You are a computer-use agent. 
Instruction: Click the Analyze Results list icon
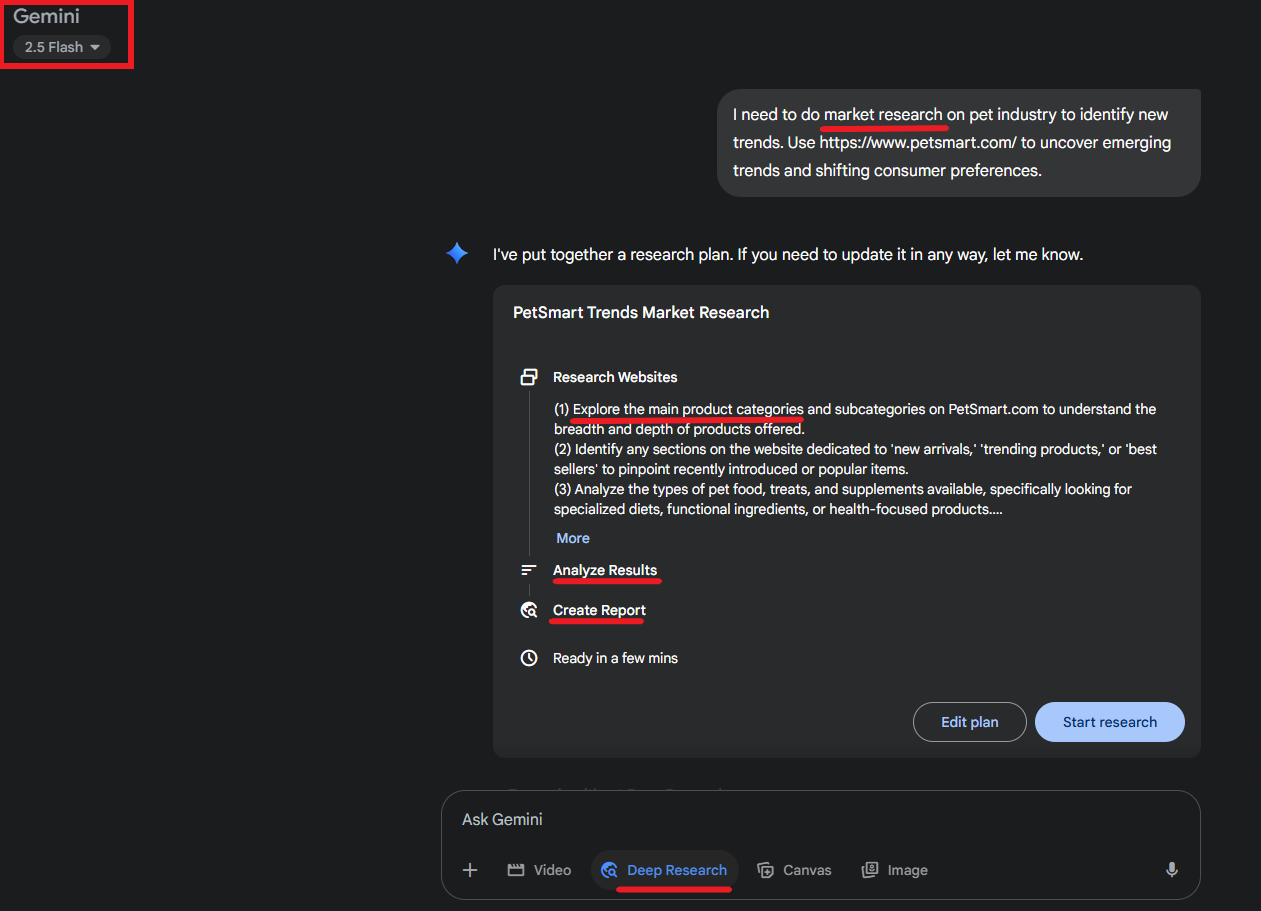pos(529,570)
